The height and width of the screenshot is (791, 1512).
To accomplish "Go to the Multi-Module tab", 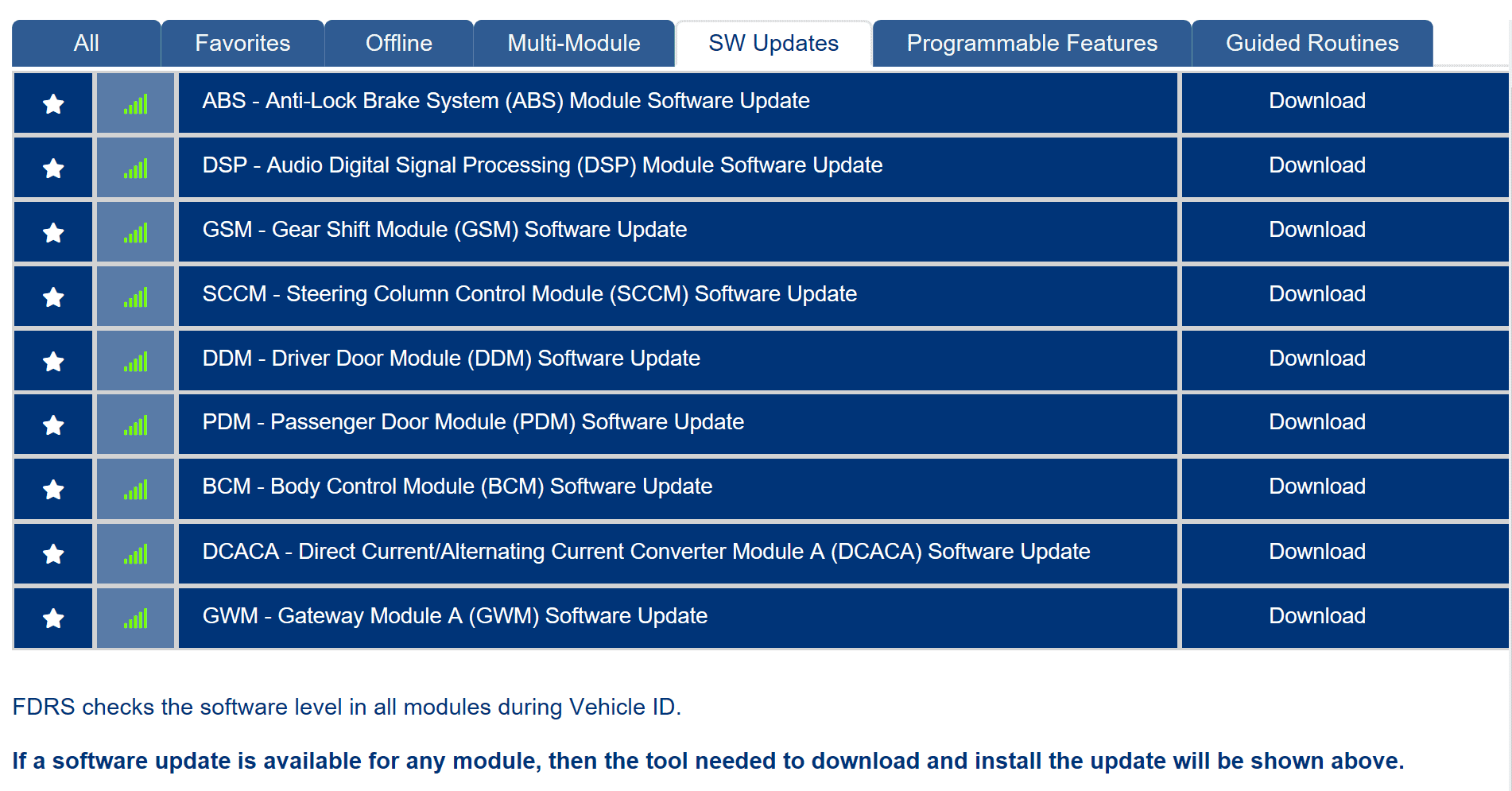I will (x=573, y=43).
